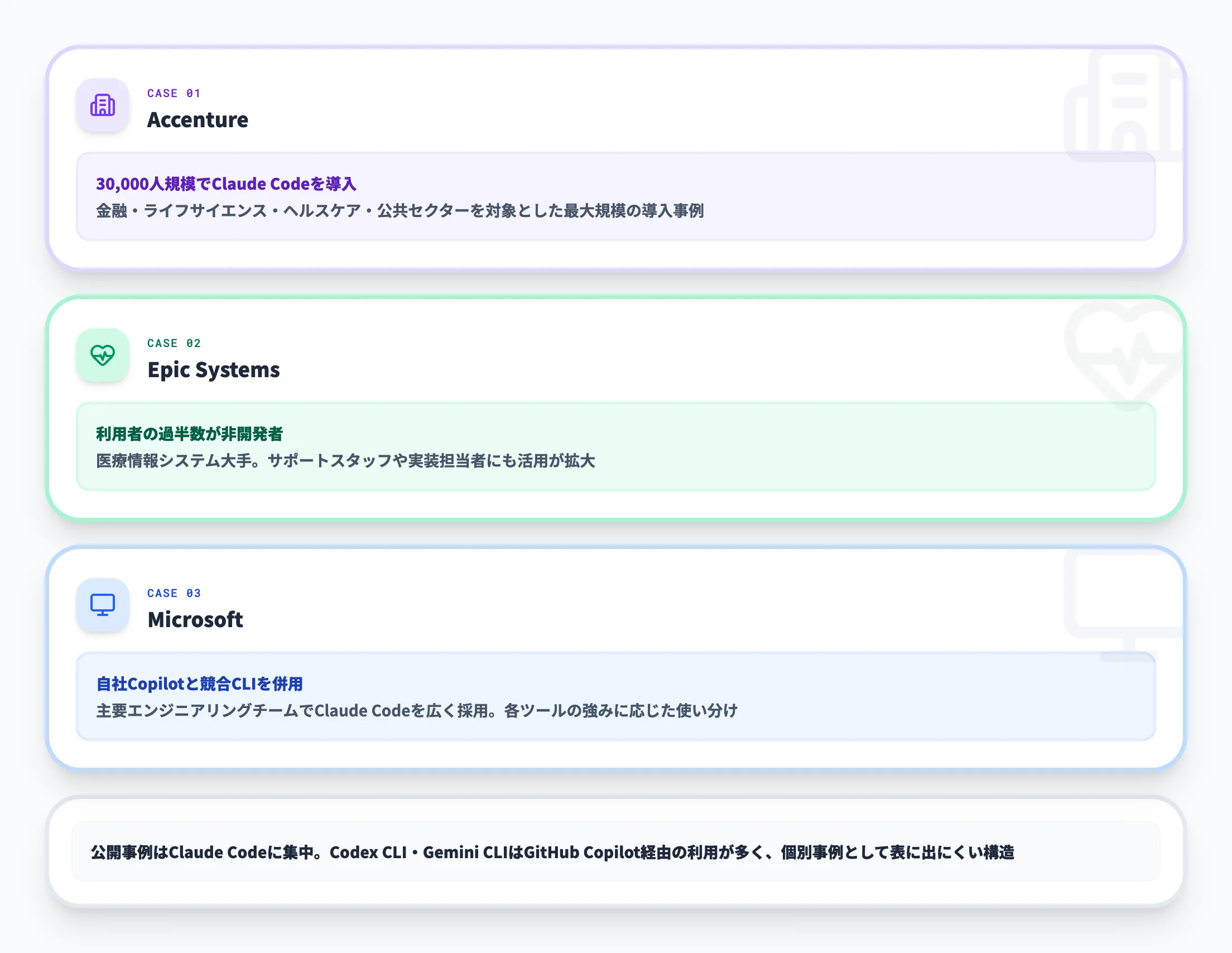Click the 30,000人規模でClaude Codeを導入 headline
The image size is (1232, 953).
(x=225, y=184)
